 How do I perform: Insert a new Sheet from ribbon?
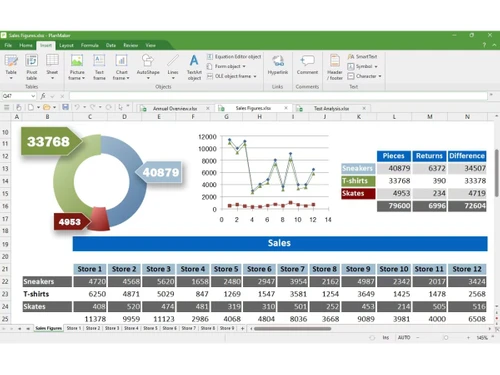52,68
